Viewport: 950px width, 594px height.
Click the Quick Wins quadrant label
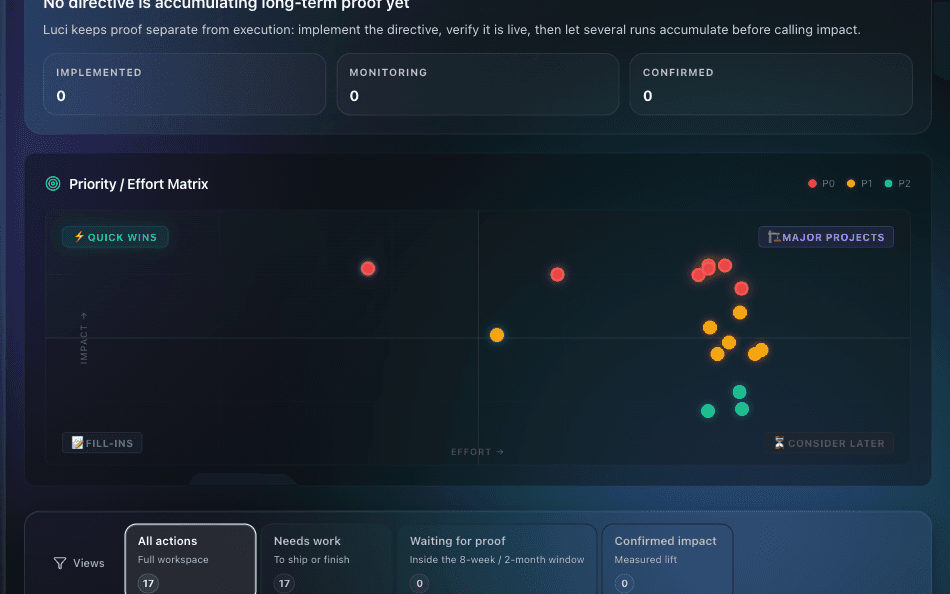pyautogui.click(x=115, y=237)
